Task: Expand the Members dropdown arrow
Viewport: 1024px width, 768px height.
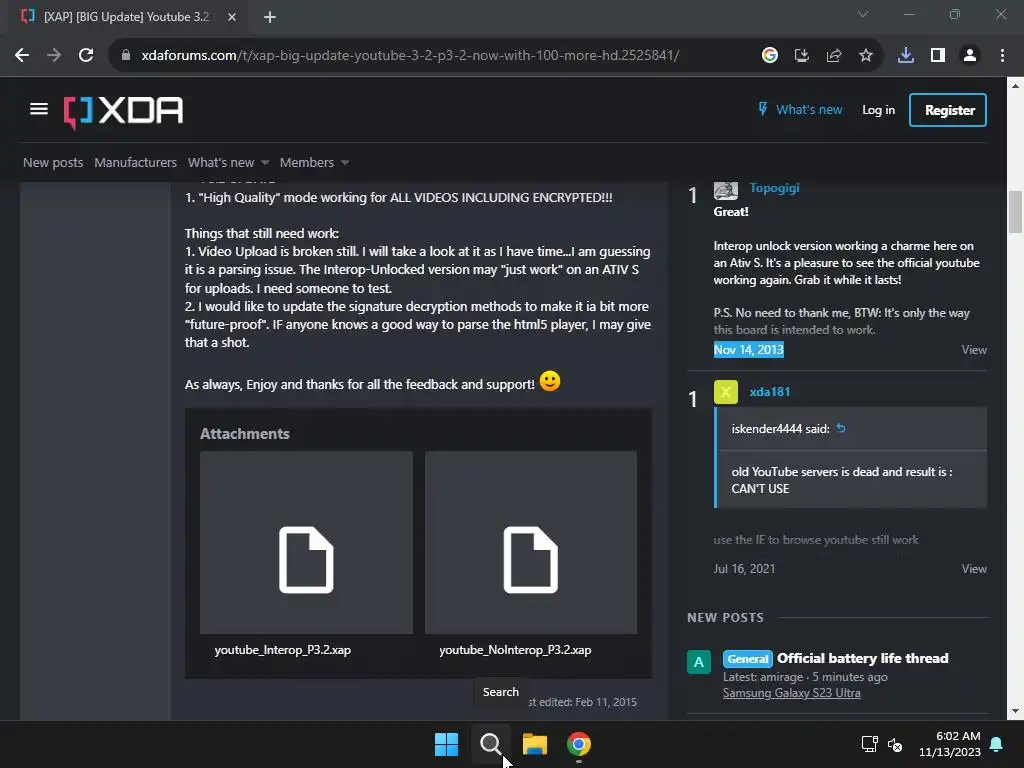Action: pyautogui.click(x=345, y=163)
